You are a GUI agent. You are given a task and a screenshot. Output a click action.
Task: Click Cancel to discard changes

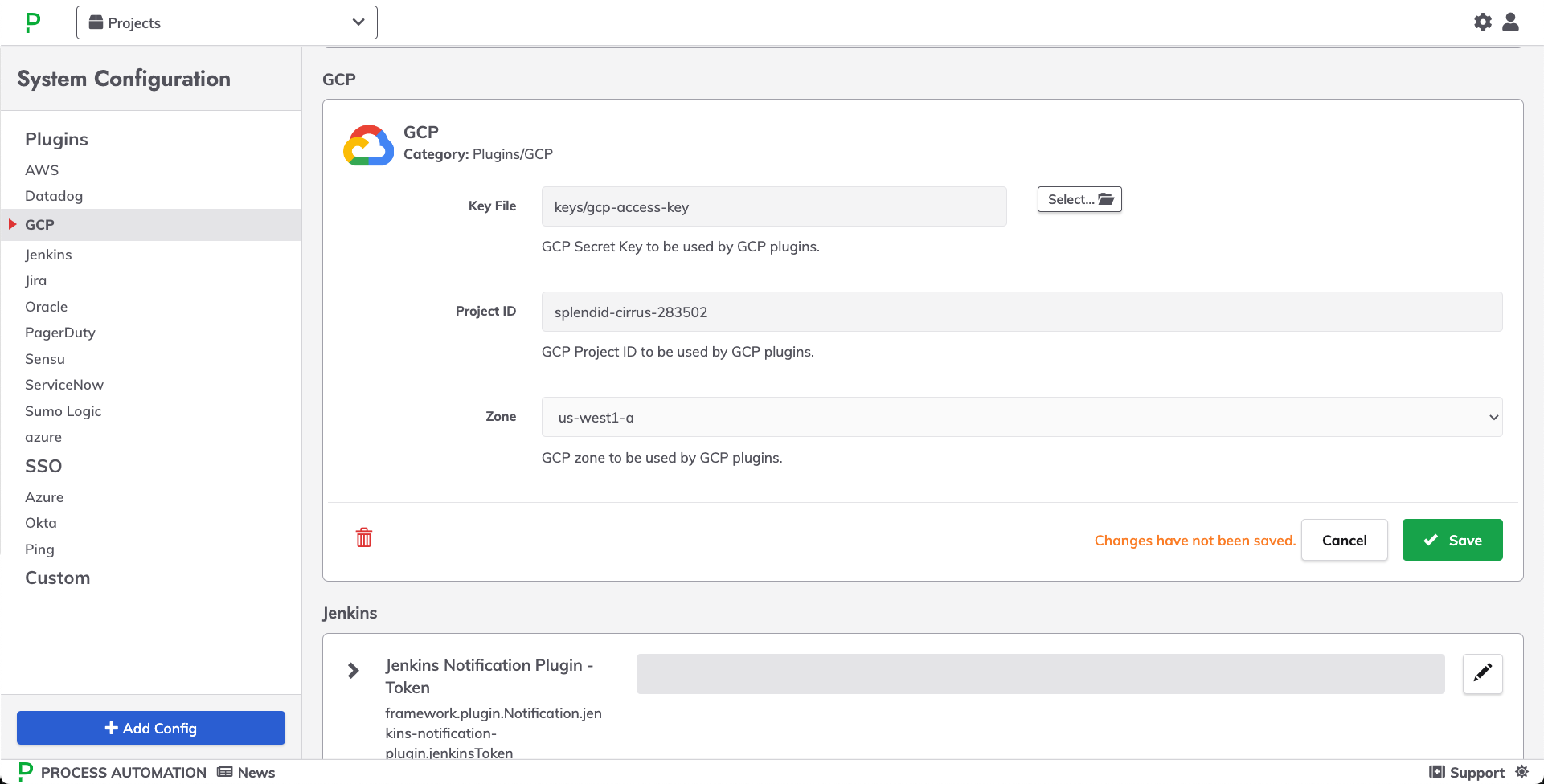(x=1344, y=540)
